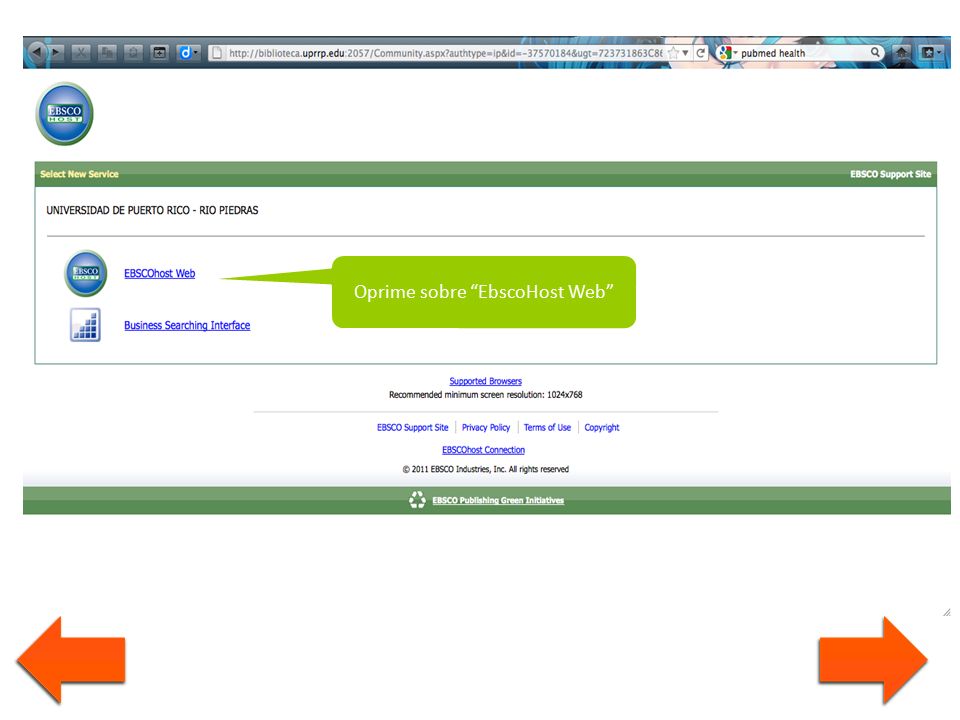Image resolution: width=960 pixels, height=720 pixels.
Task: Click the 'Recommended minimum screen resolution' text
Action: tap(486, 395)
